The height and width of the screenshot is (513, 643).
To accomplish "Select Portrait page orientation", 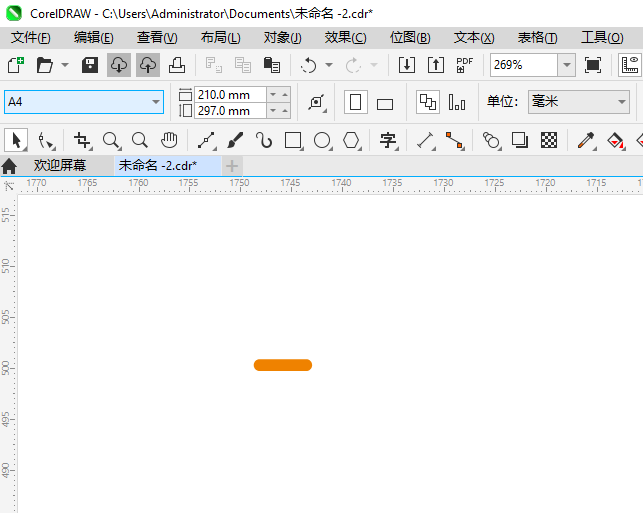I will coord(356,102).
